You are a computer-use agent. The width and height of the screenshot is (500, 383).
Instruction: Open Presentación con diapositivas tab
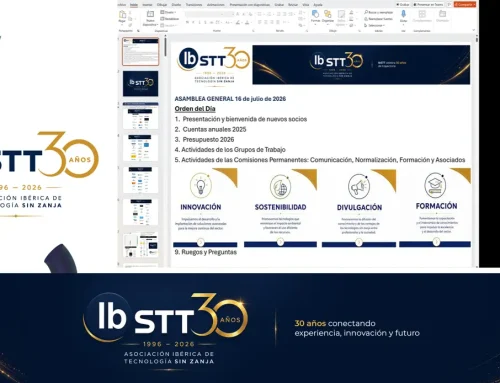click(x=250, y=5)
